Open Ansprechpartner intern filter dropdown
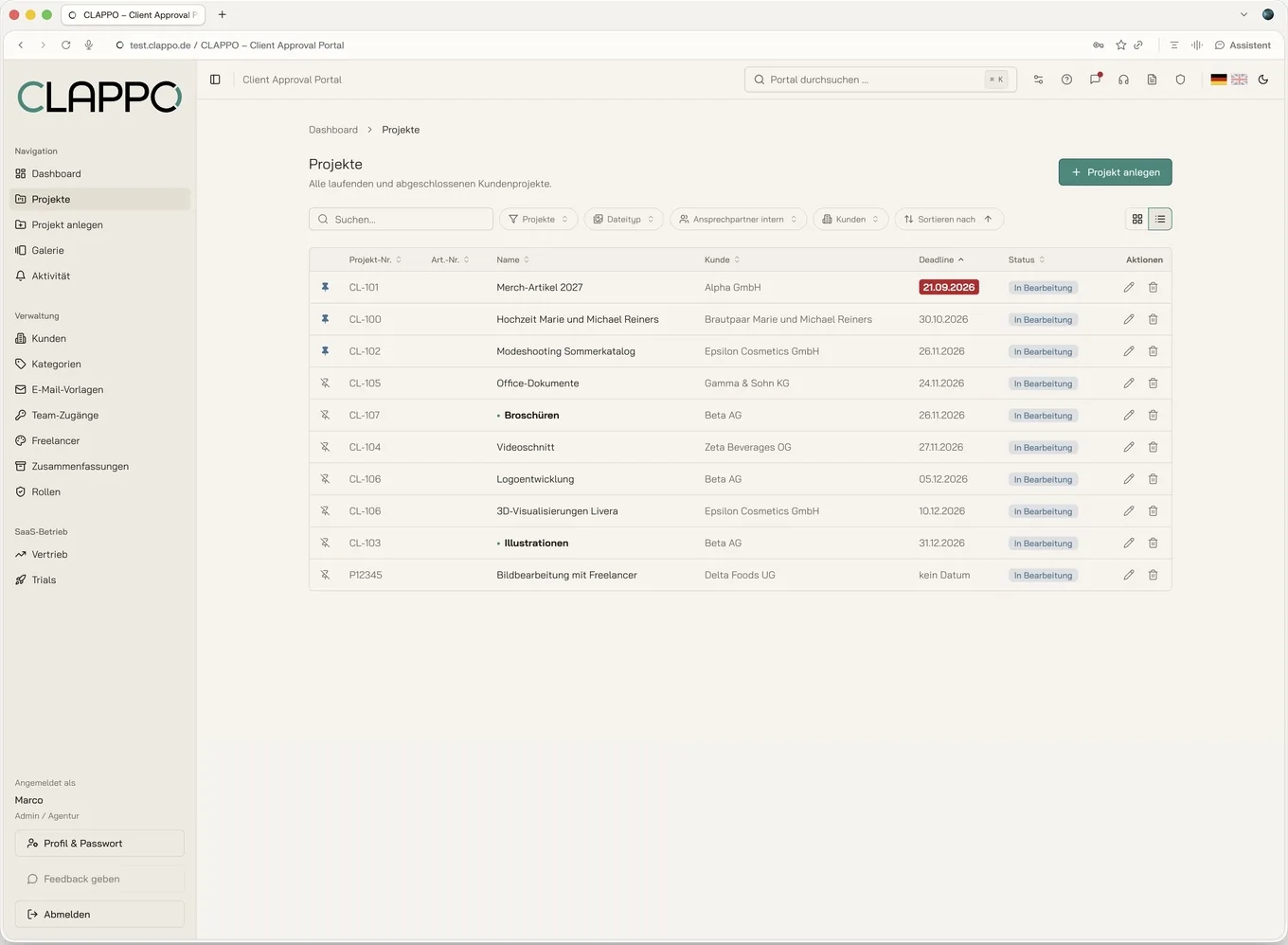1288x945 pixels. [738, 219]
